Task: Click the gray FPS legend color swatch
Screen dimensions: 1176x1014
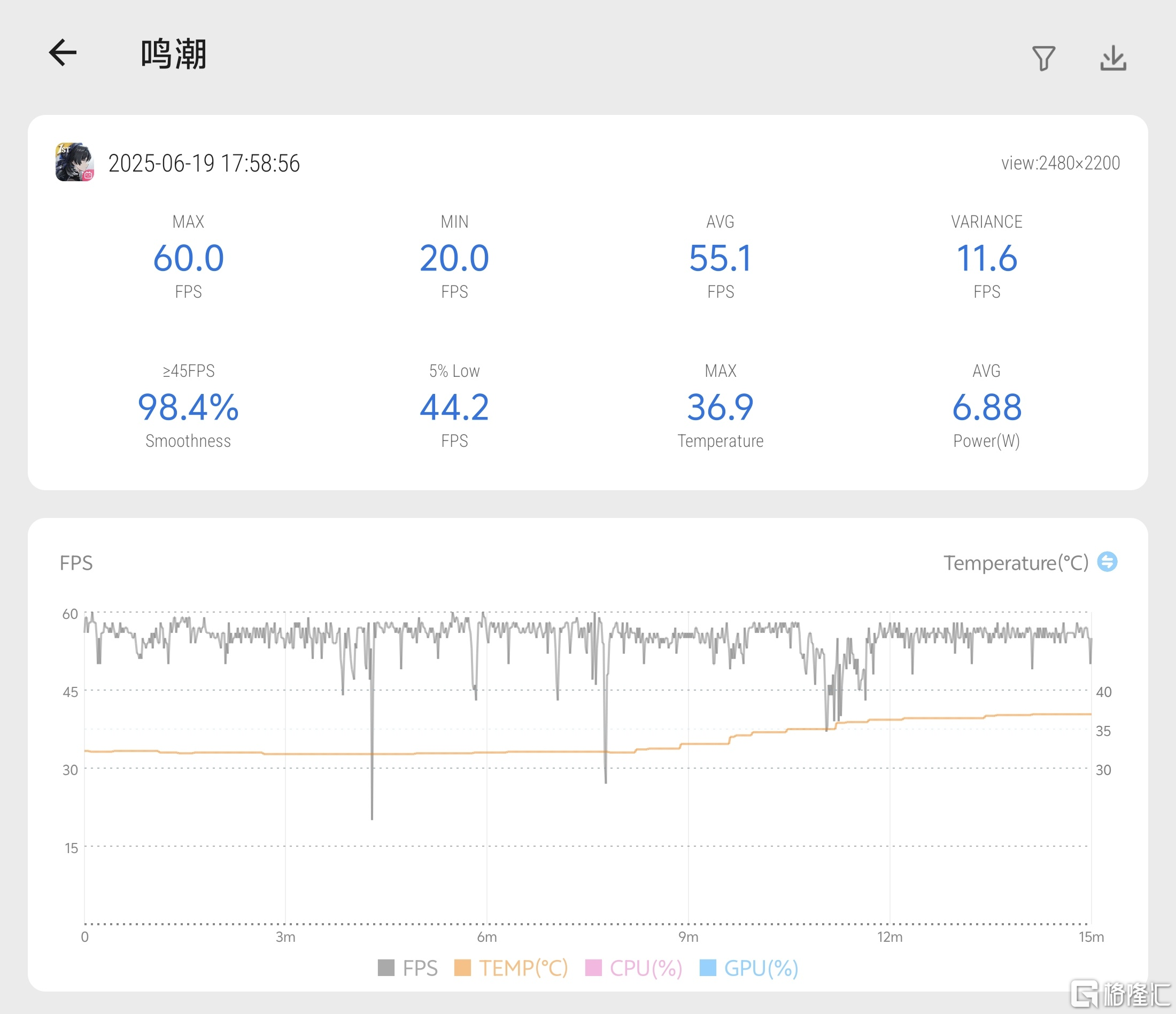Action: (386, 967)
